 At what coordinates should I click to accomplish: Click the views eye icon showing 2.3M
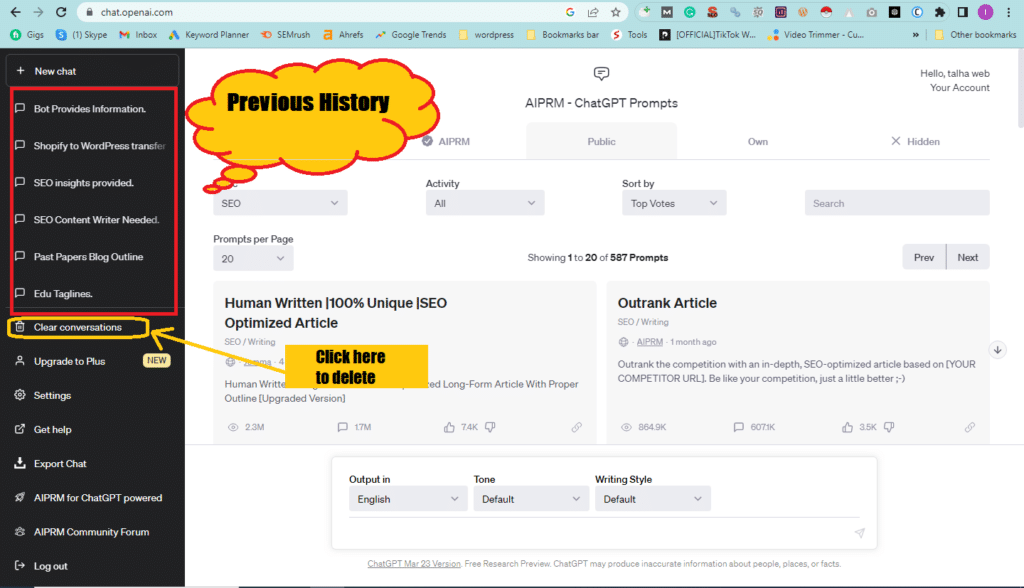point(232,427)
